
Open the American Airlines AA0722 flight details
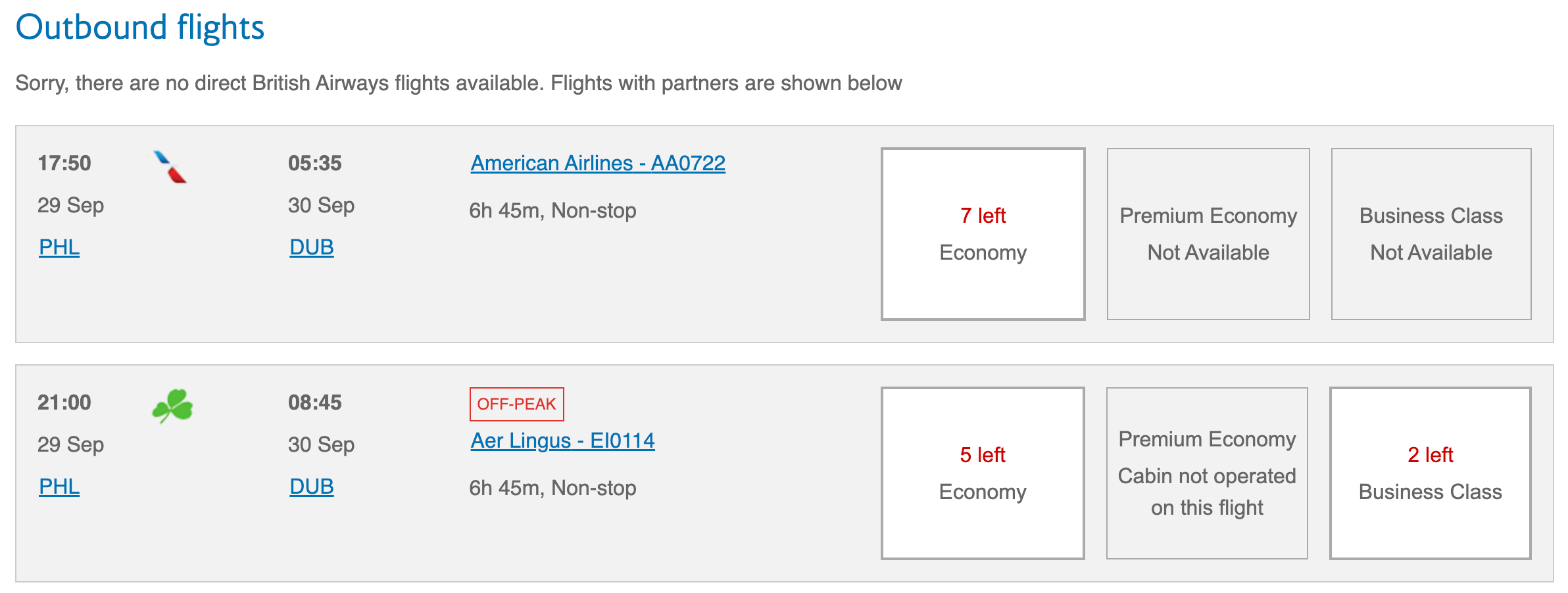pos(597,163)
